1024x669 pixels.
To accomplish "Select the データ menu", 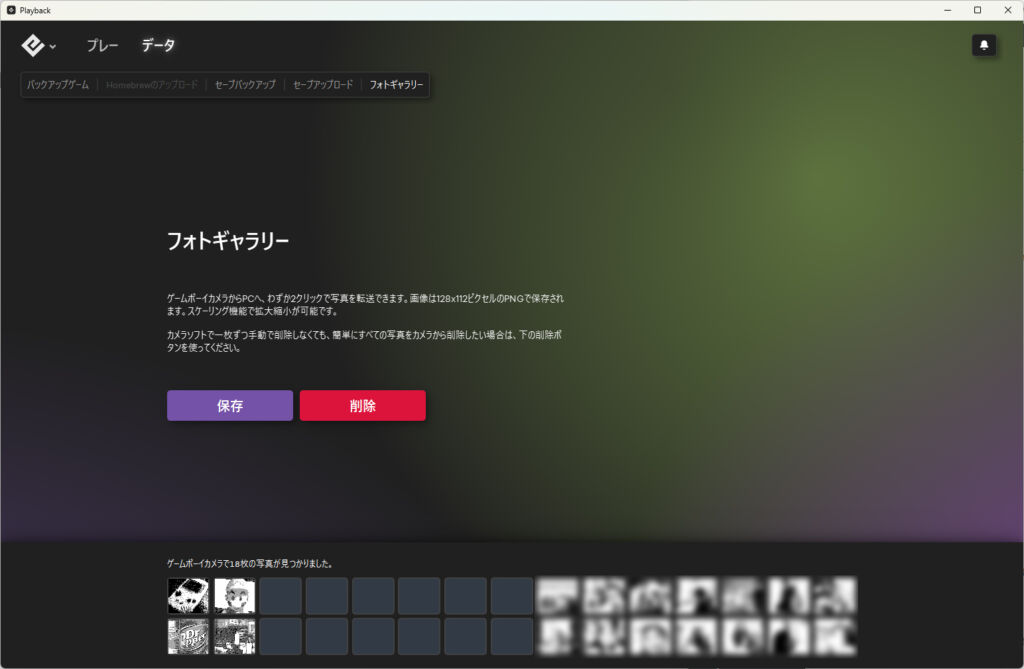I will [x=158, y=45].
